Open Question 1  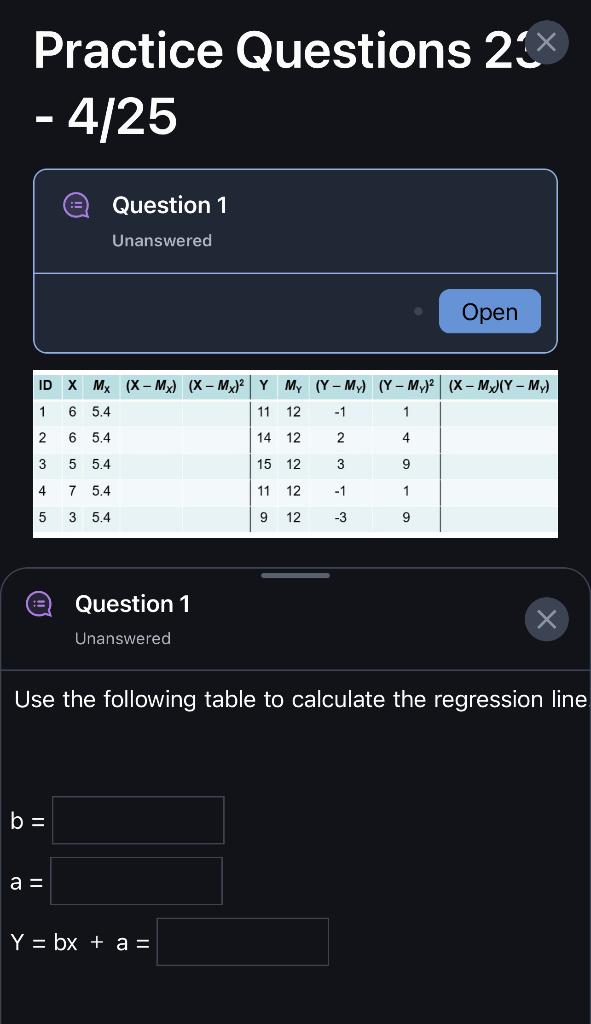(489, 311)
